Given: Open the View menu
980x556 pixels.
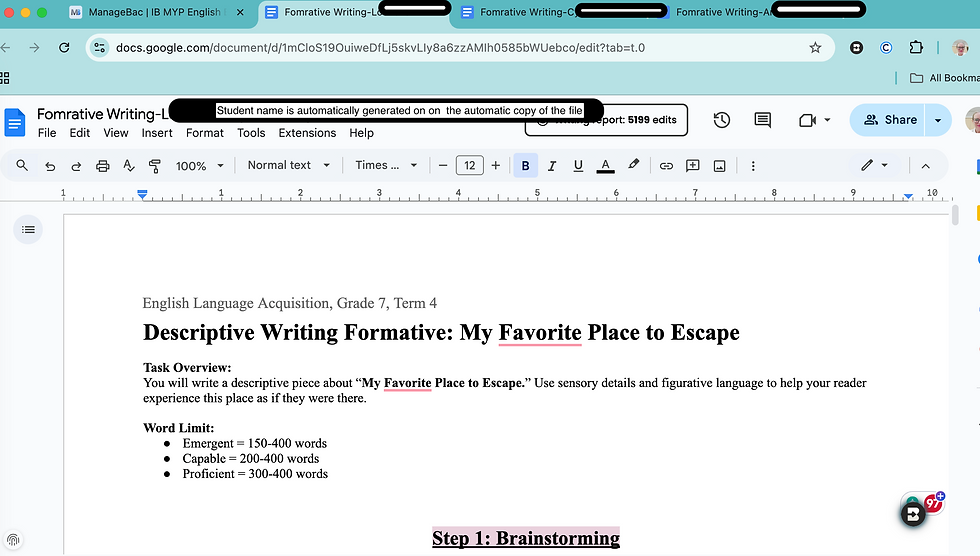Looking at the screenshot, I should [116, 132].
